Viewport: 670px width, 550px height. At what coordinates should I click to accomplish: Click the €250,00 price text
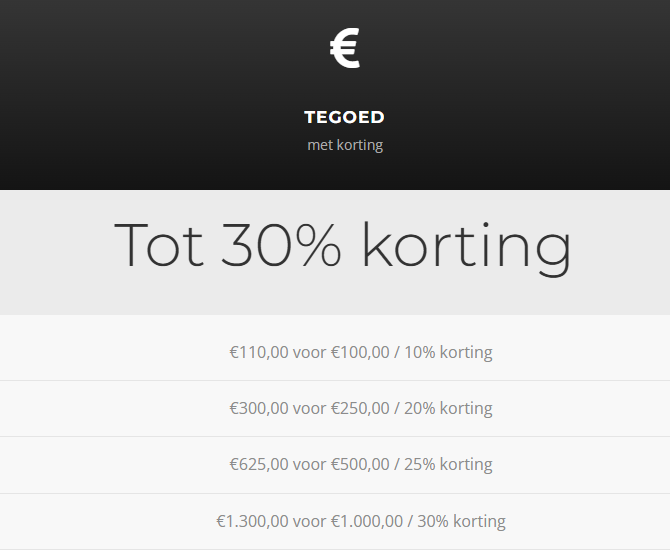(x=360, y=408)
